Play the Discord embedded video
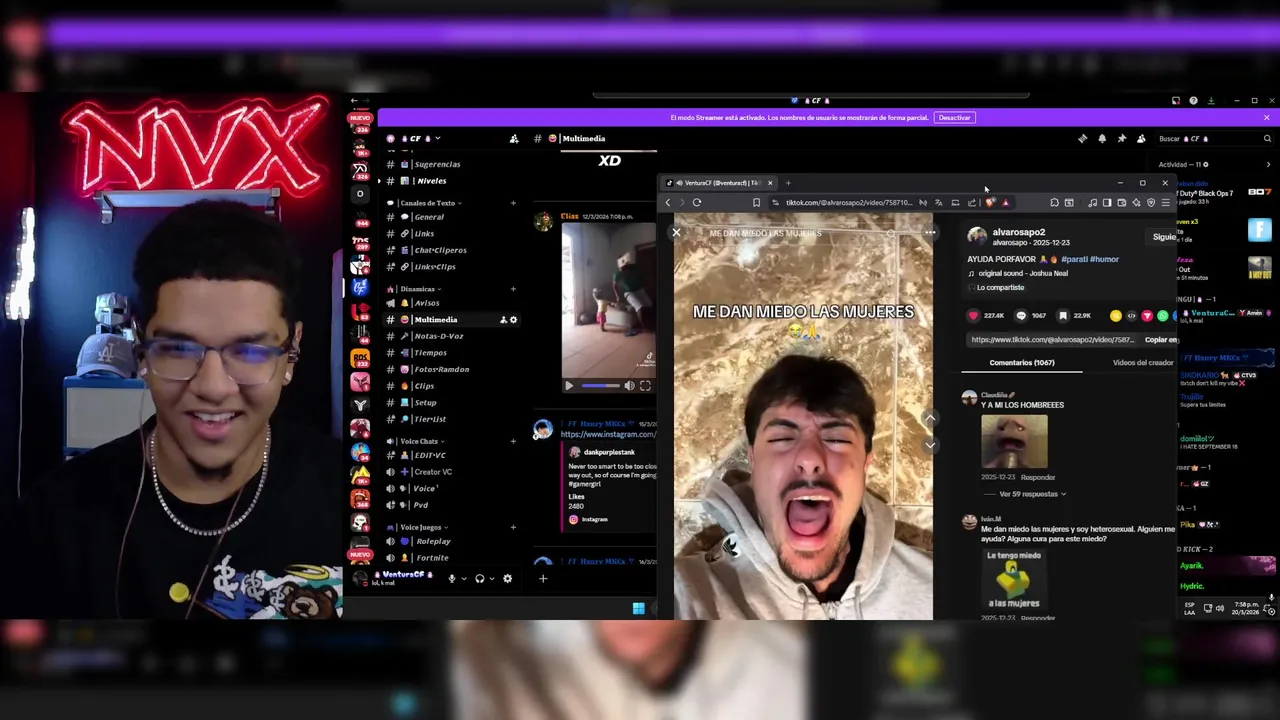This screenshot has width=1280, height=720. pyautogui.click(x=569, y=386)
